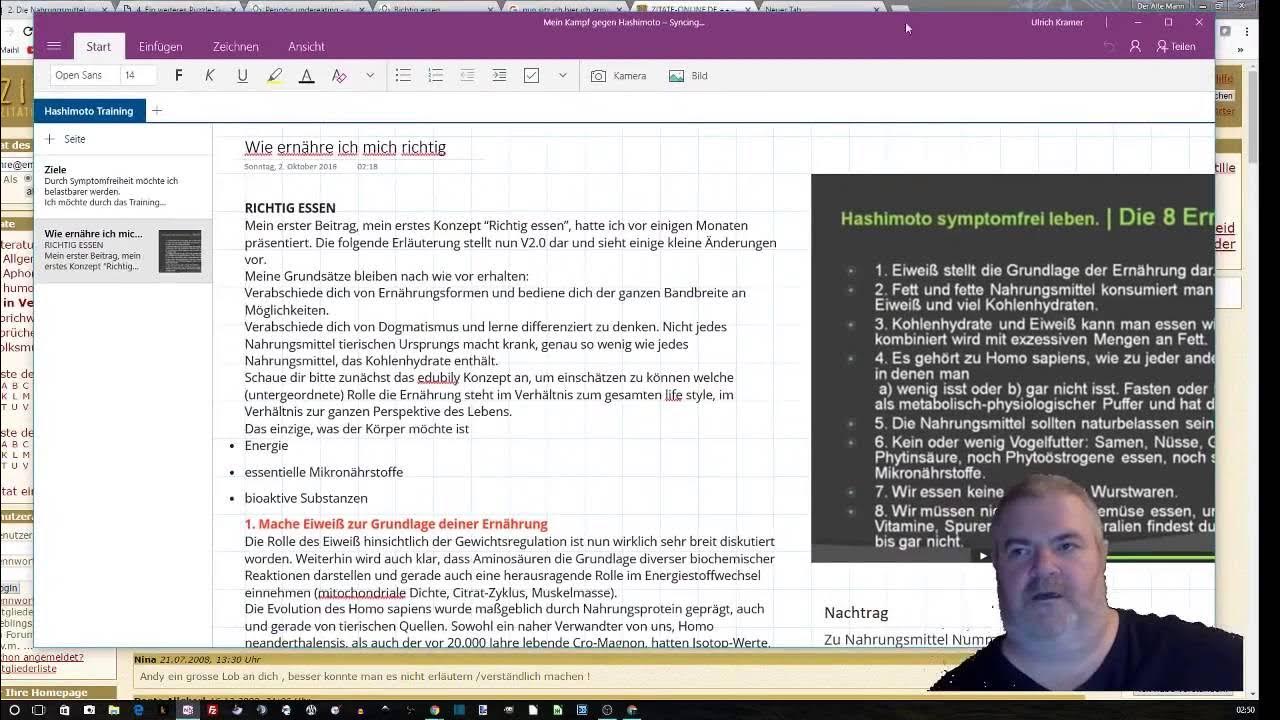Add a new section with plus icon
This screenshot has width=1280, height=720.
point(157,111)
